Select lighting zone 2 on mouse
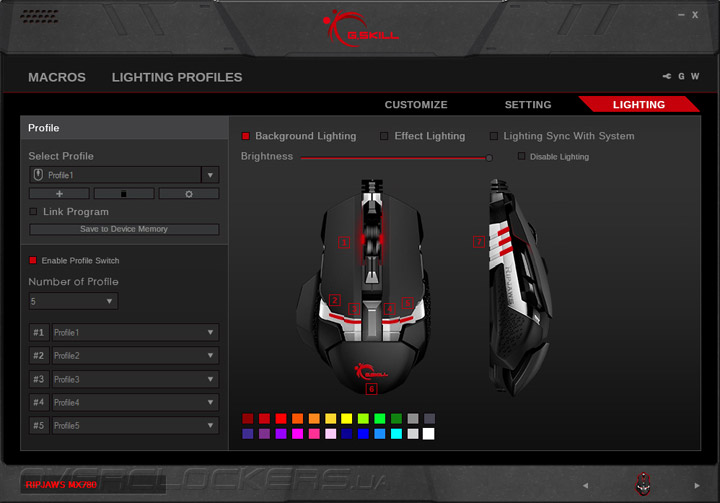The width and height of the screenshot is (720, 503). 335,300
